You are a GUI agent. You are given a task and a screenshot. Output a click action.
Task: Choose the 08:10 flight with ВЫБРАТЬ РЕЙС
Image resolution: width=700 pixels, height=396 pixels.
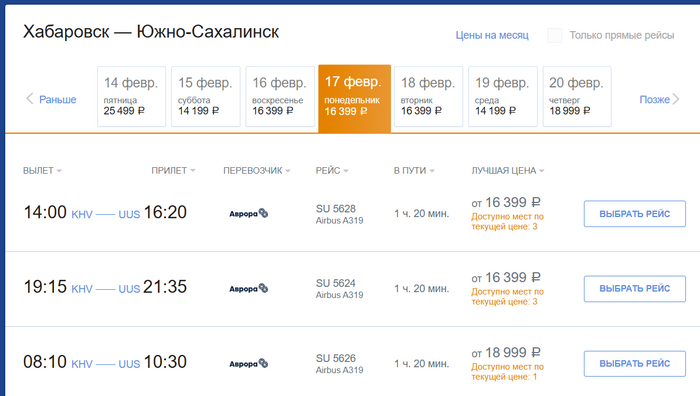coord(634,364)
